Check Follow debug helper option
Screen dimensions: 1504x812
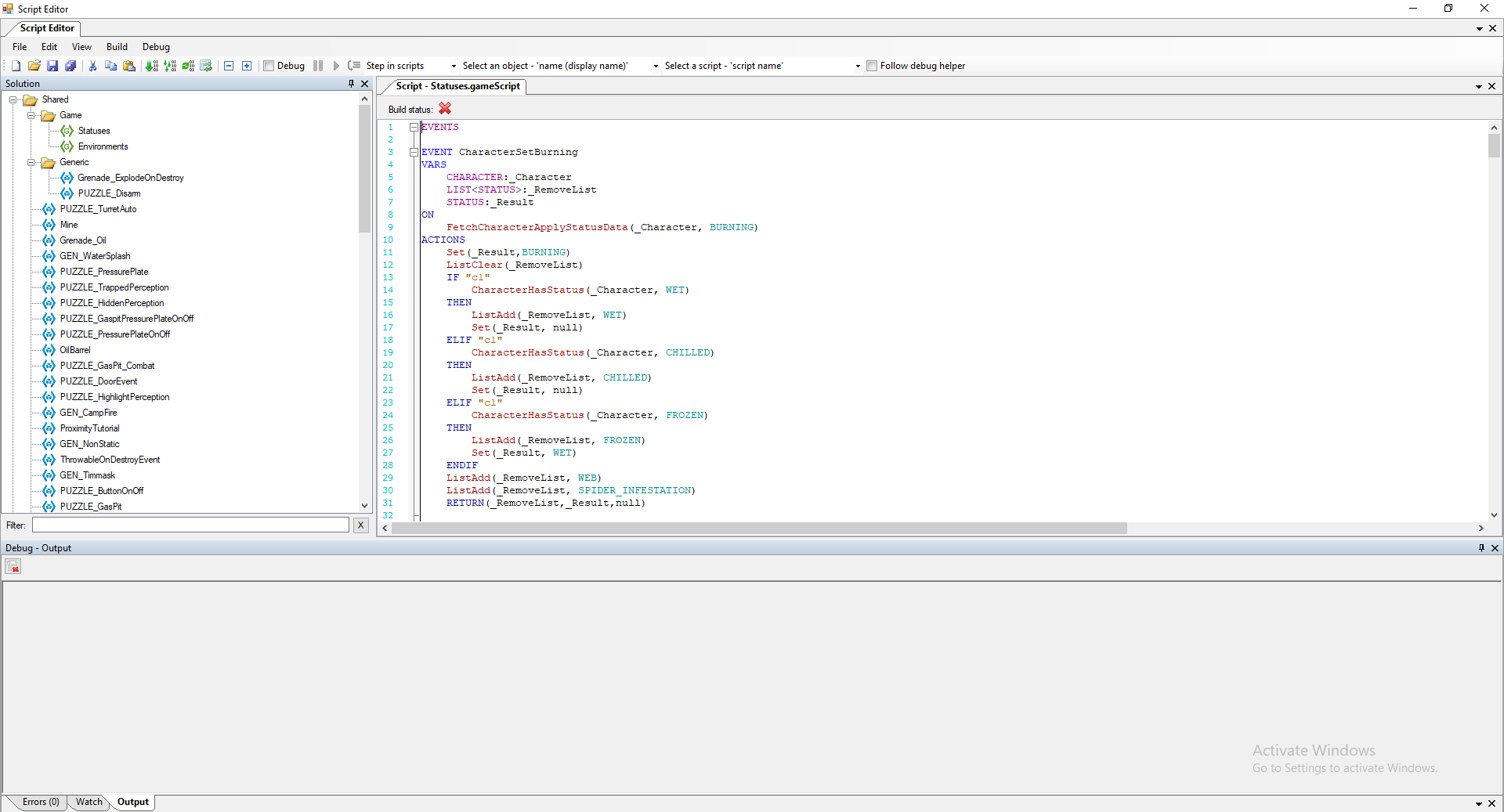[872, 66]
